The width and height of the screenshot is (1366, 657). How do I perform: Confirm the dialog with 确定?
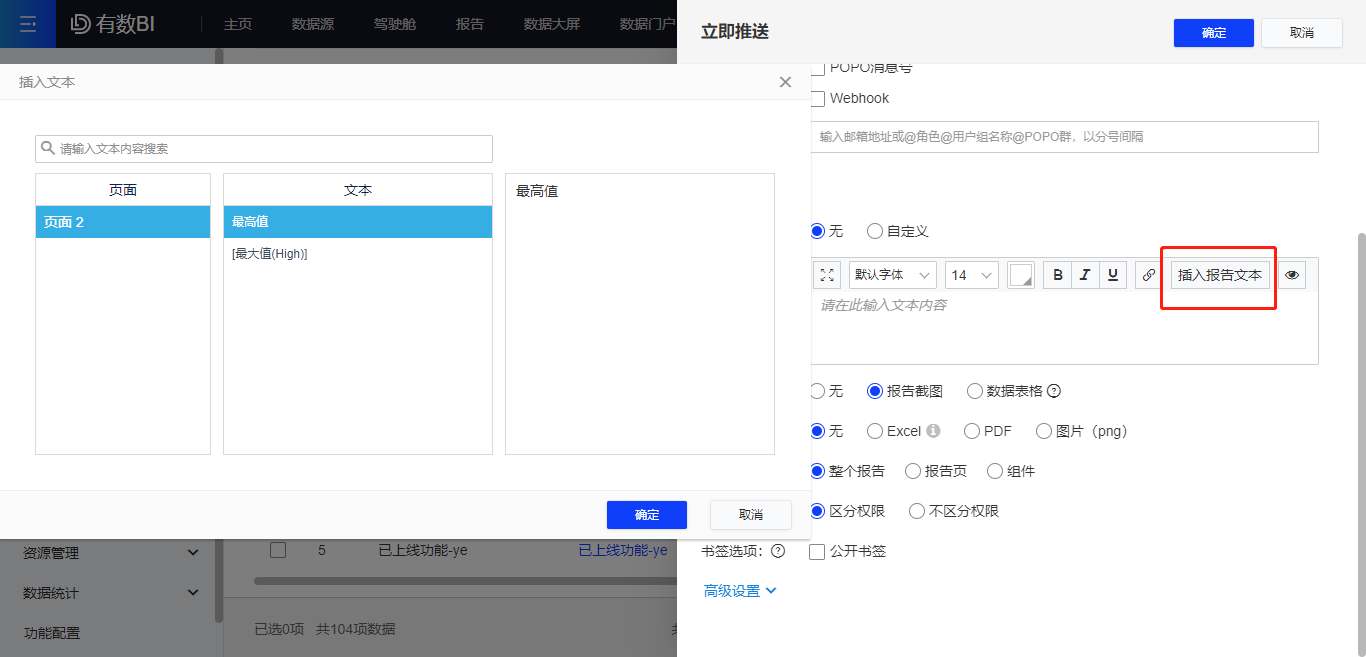[646, 514]
